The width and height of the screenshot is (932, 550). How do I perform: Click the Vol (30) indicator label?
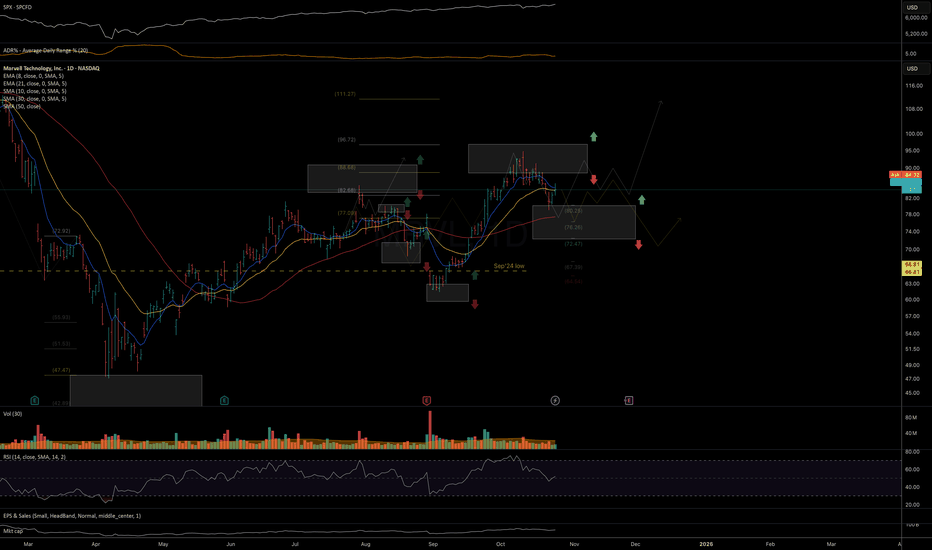12,412
